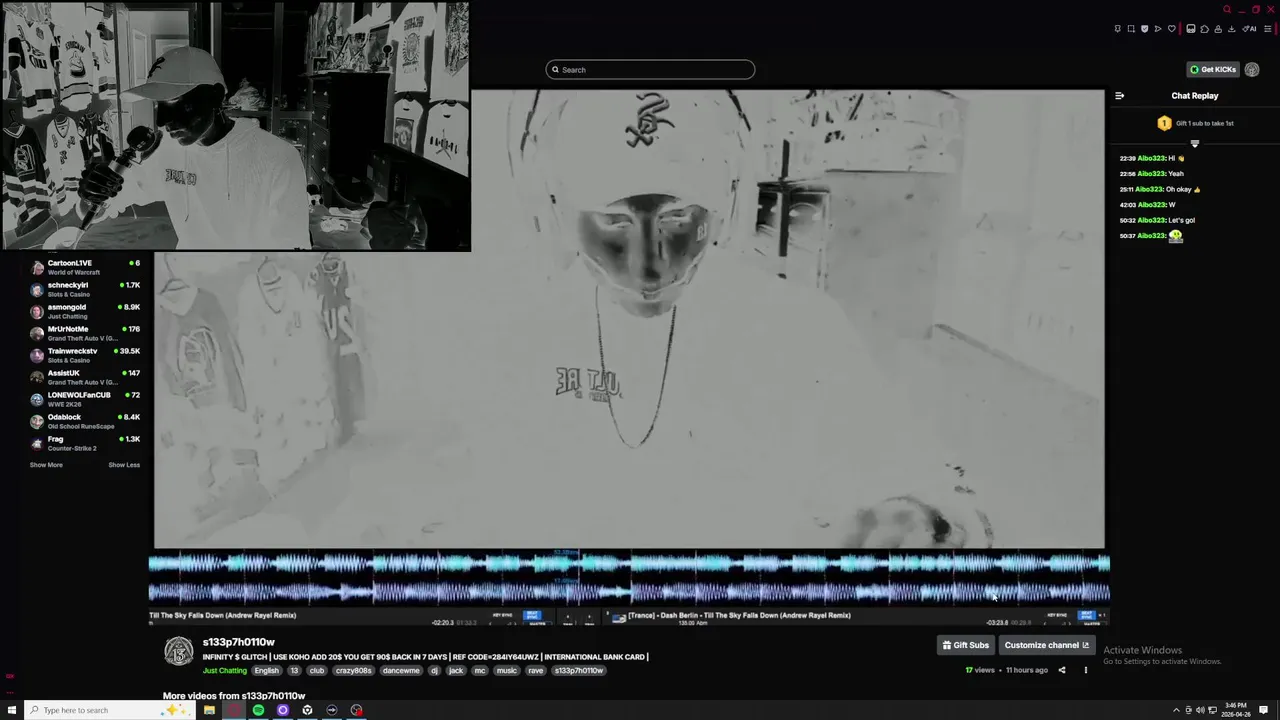Open the Windows notification center icon
This screenshot has width=1280, height=720.
(x=1264, y=710)
